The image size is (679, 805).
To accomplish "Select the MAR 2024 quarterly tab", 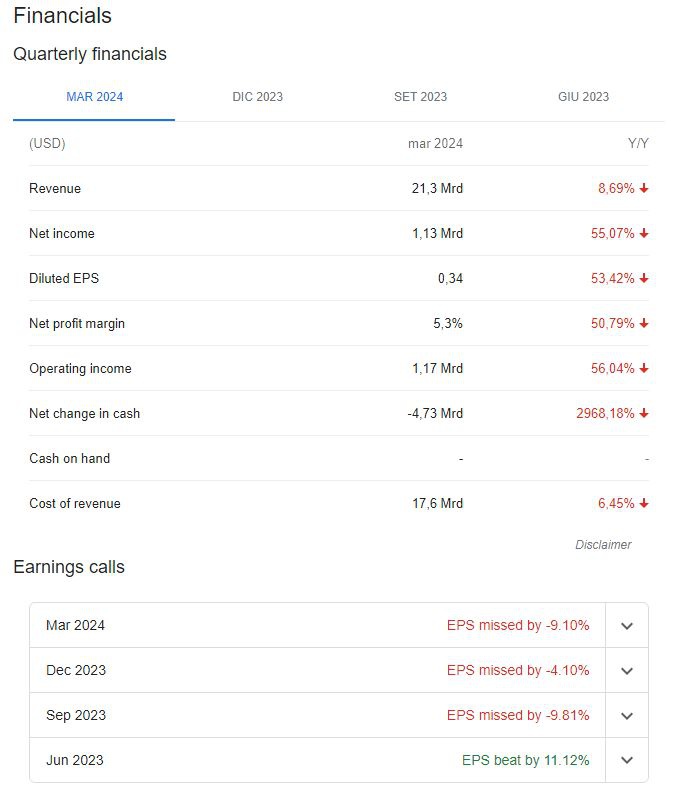I will pyautogui.click(x=94, y=97).
